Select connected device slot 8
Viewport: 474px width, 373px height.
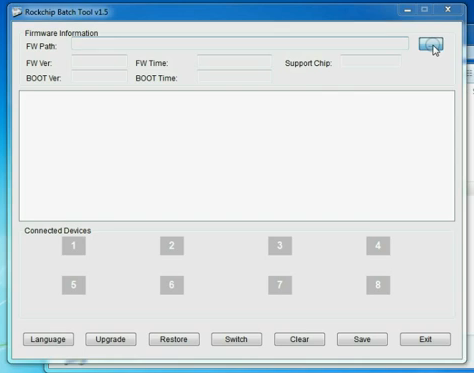coord(378,285)
